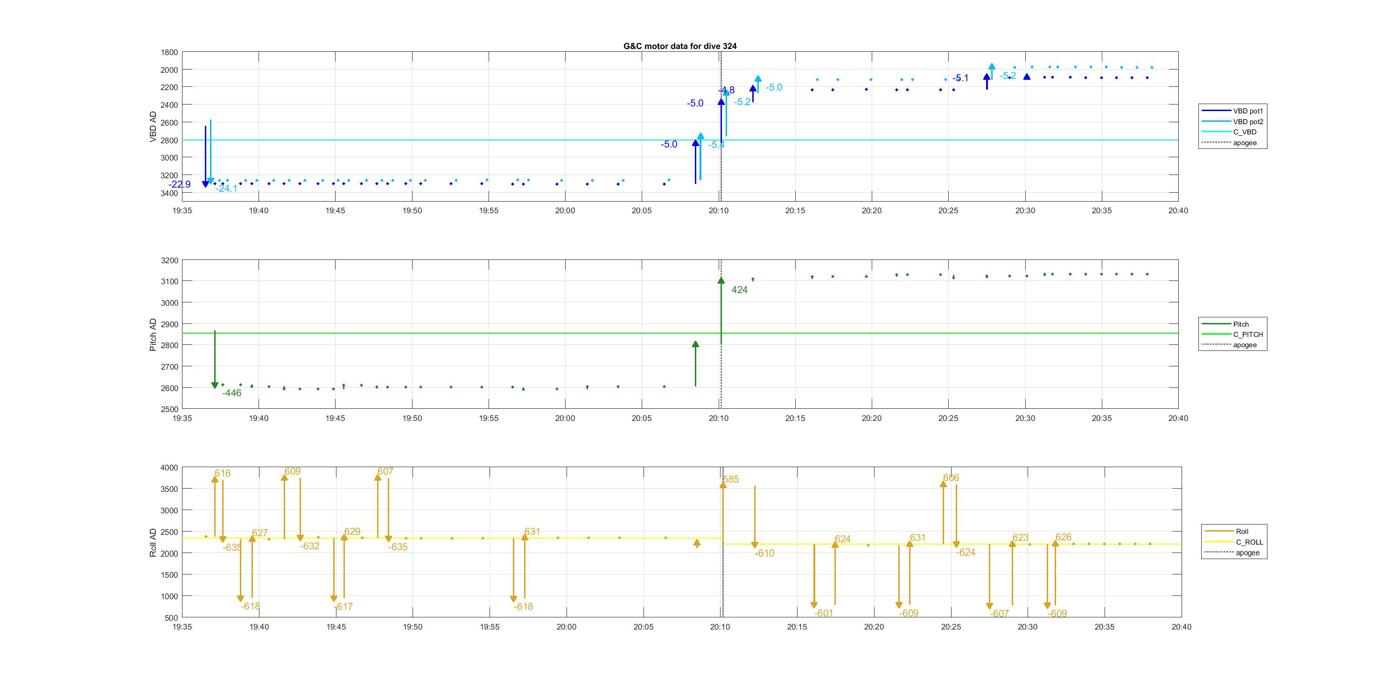Select the "1800" tick on VBD axis
Image resolution: width=1400 pixels, height=693 pixels.
click(x=170, y=52)
